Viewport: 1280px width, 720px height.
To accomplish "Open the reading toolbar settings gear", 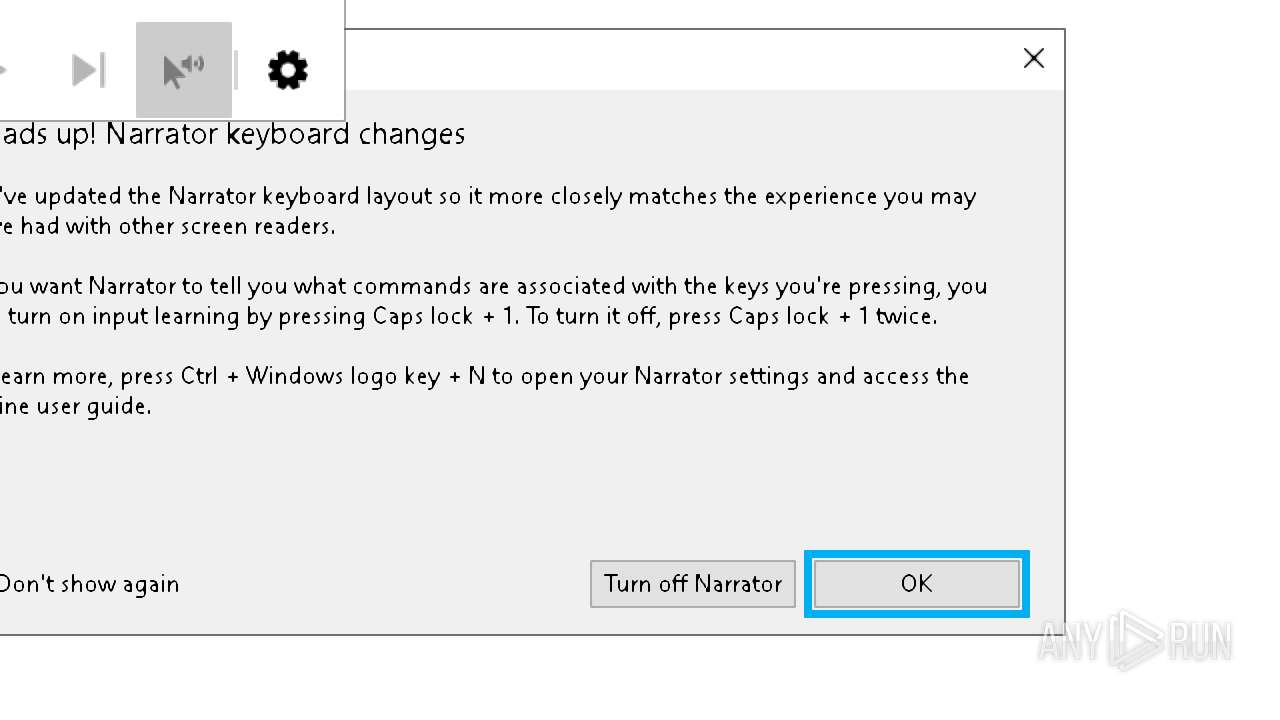I will (288, 70).
